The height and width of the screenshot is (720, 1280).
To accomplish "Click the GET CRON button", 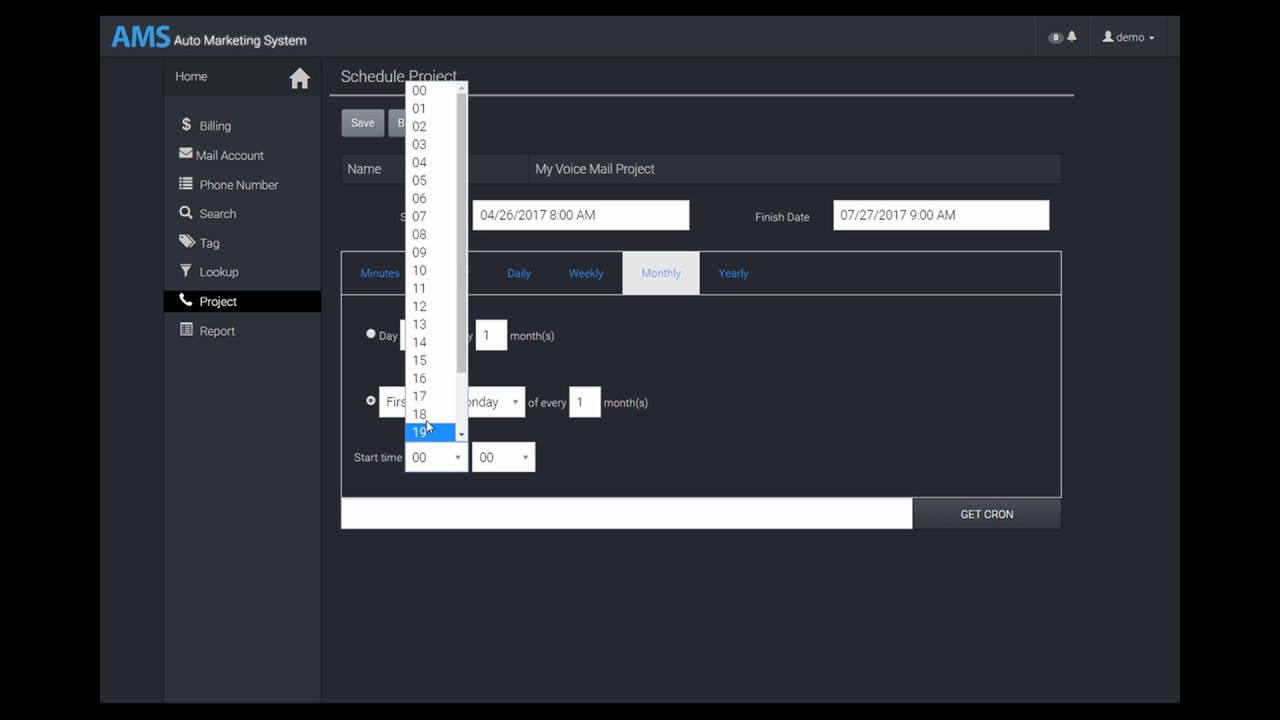I will point(987,514).
